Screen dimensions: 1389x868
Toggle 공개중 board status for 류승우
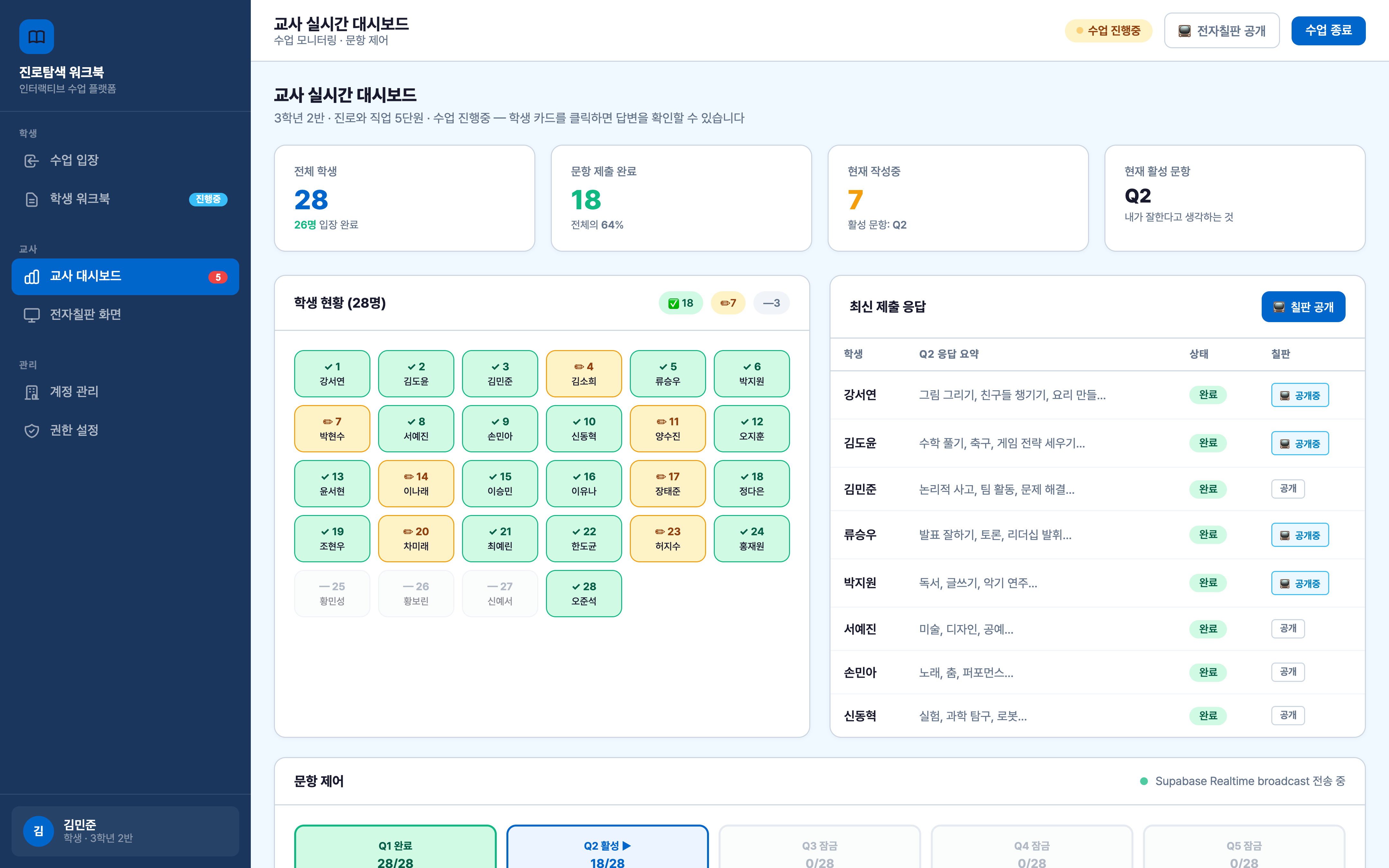[x=1300, y=535]
